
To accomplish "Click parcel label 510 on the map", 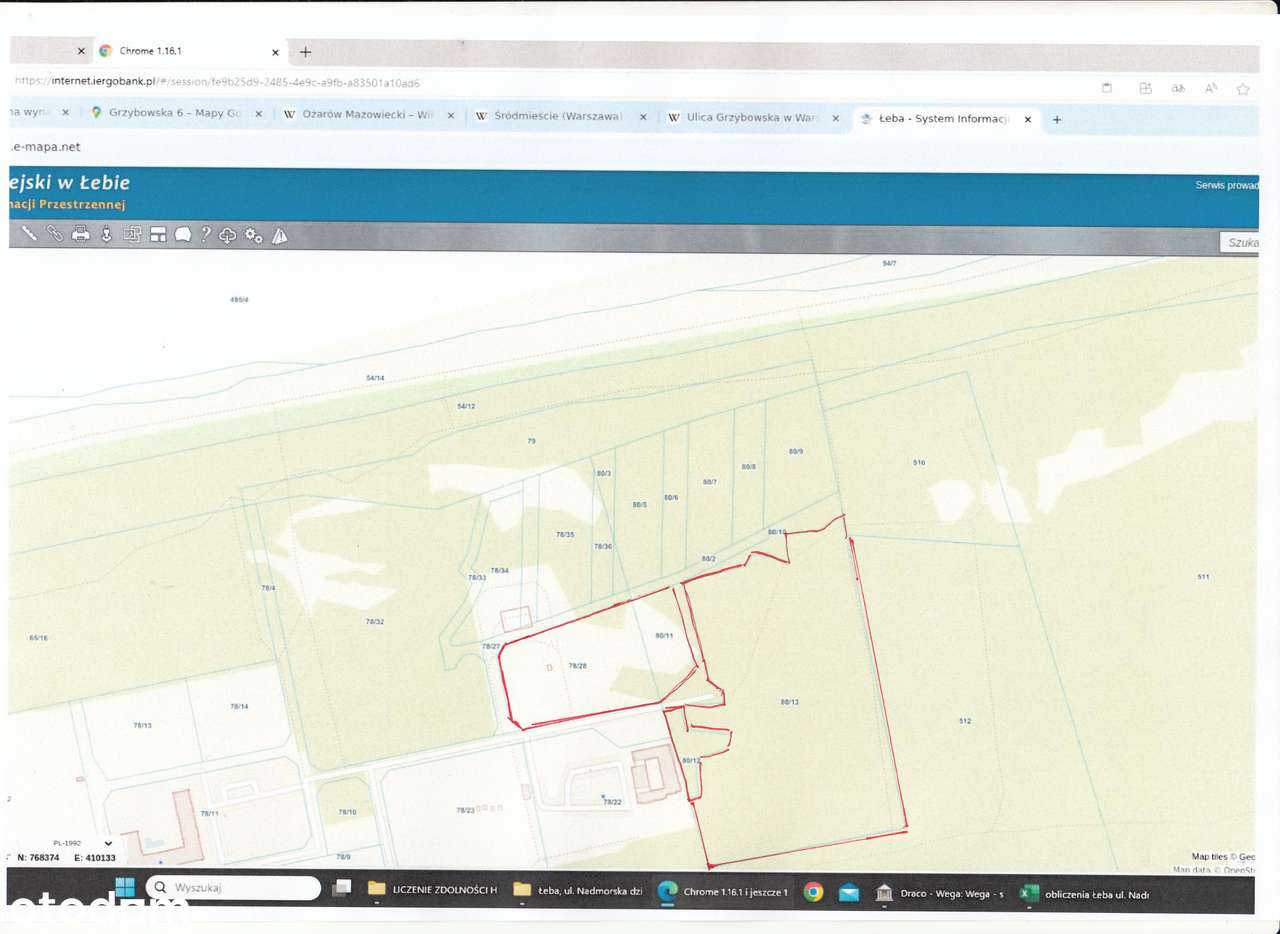I will click(919, 462).
